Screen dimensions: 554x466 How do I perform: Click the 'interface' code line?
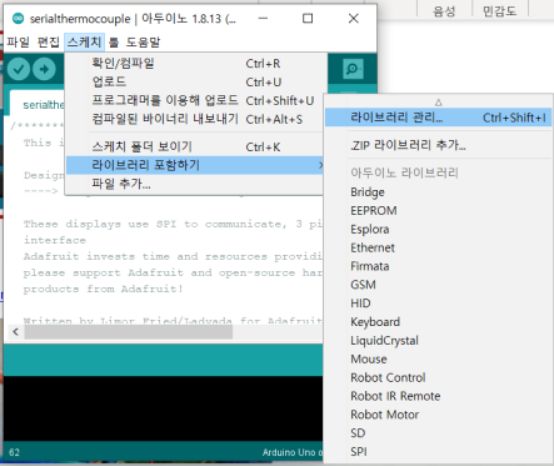55,240
